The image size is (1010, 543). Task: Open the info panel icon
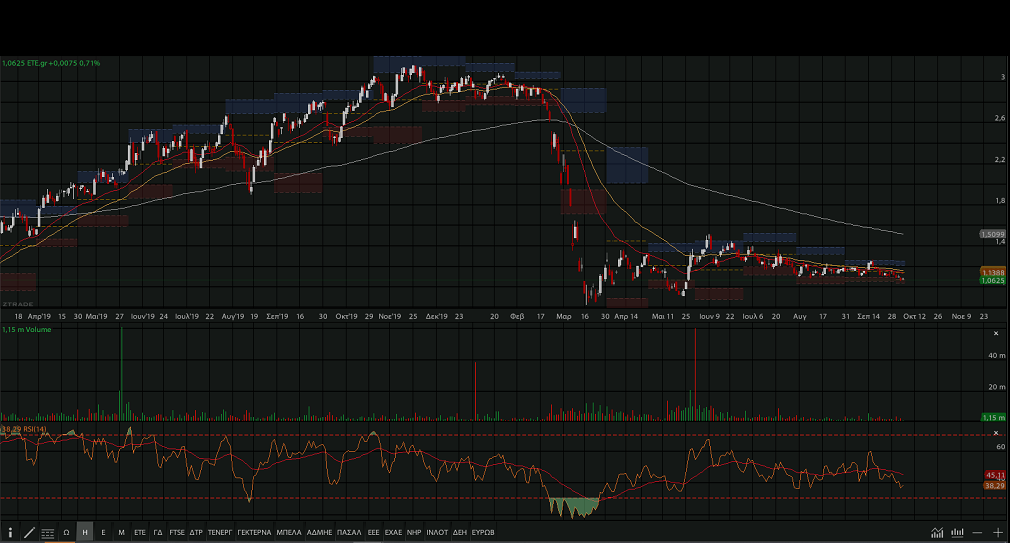pos(10,532)
